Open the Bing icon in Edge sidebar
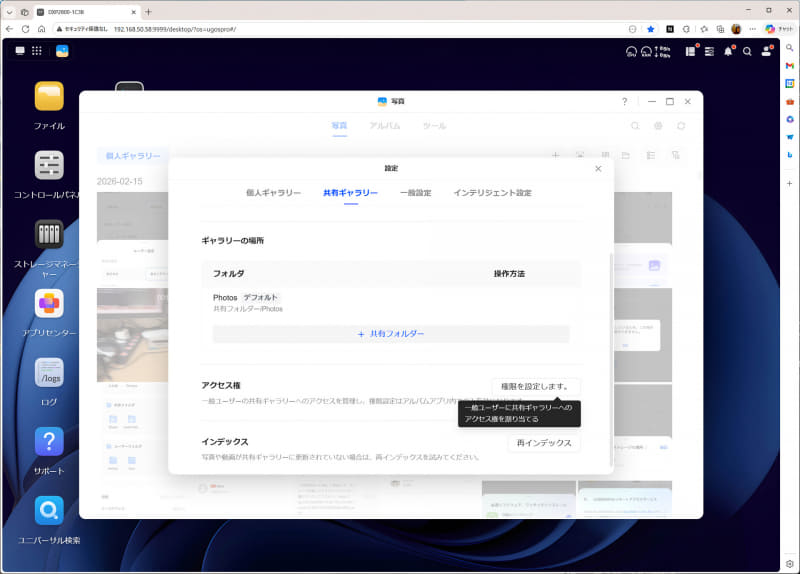 [x=790, y=155]
